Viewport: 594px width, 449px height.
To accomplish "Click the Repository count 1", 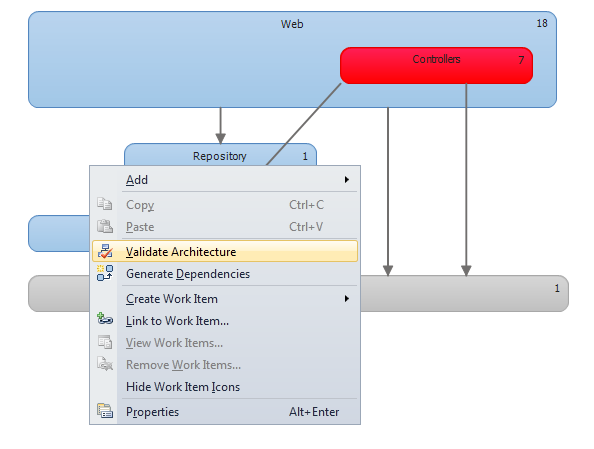I will [x=305, y=156].
